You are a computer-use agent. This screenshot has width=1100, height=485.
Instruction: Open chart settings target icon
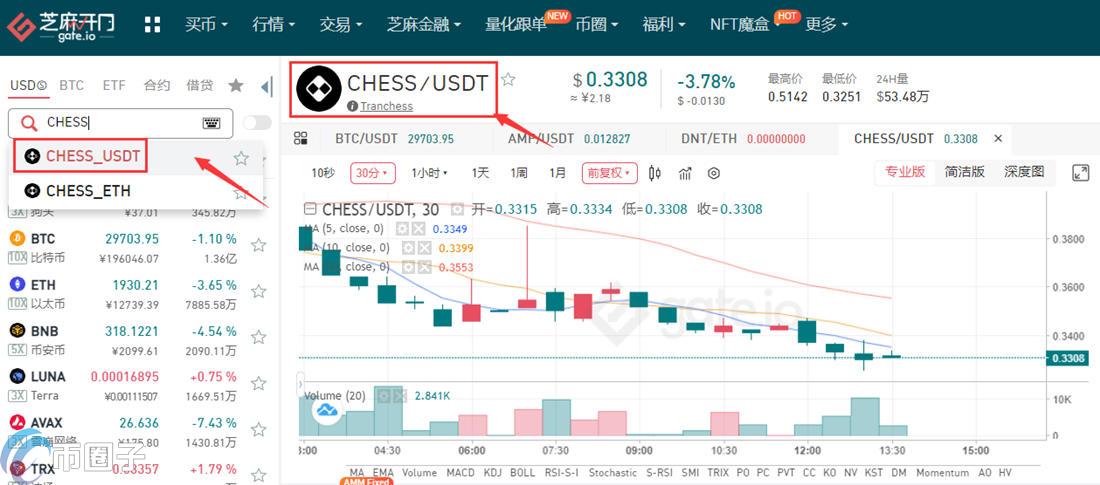point(713,173)
